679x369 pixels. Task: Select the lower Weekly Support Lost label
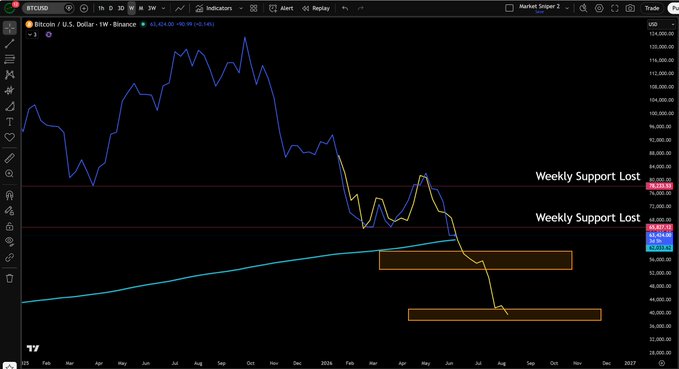pyautogui.click(x=588, y=217)
